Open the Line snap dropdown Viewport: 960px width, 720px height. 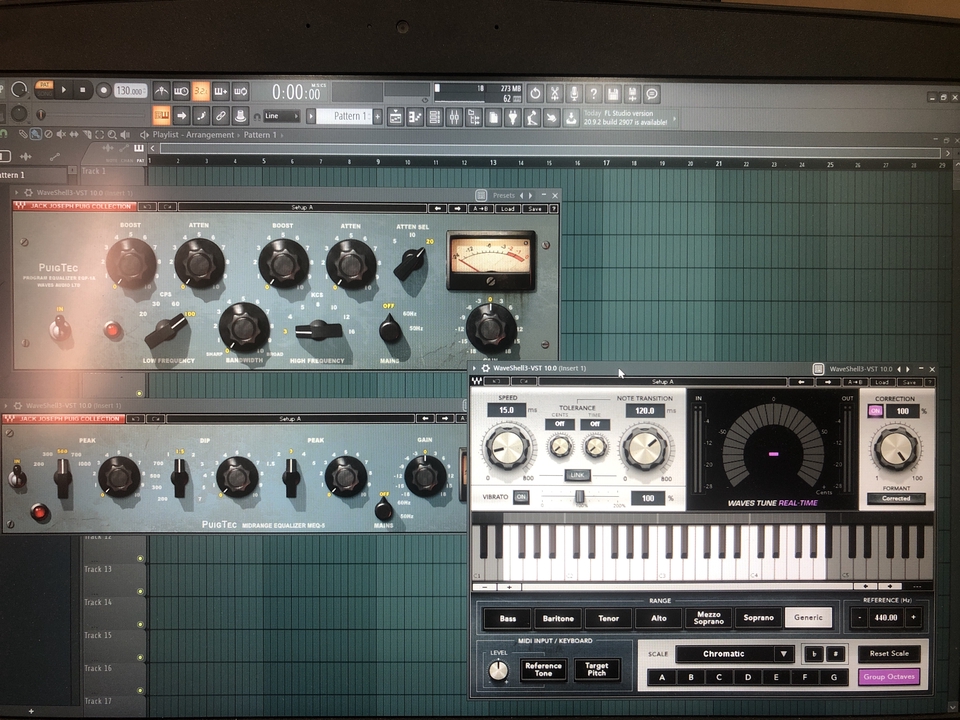click(282, 116)
